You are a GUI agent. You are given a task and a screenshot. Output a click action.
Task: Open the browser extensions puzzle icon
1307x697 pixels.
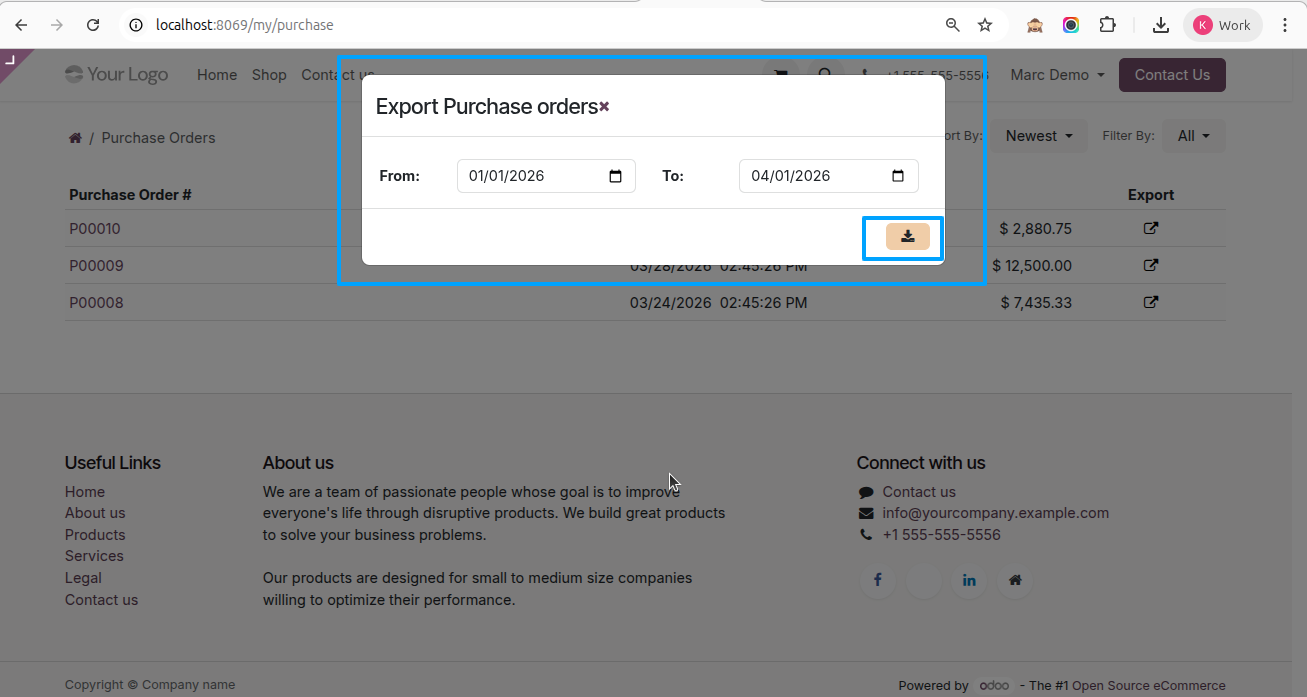1107,25
